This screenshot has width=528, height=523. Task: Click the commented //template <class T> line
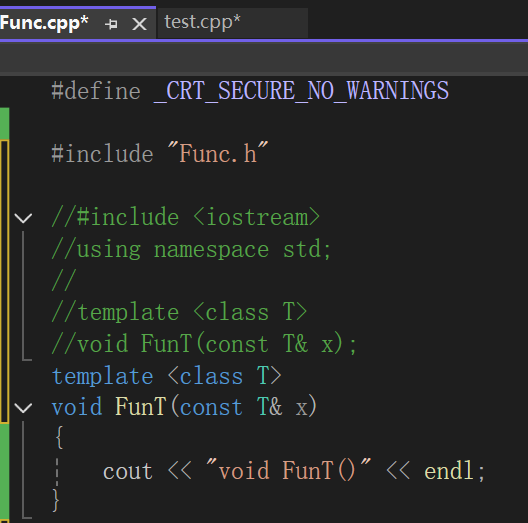click(x=179, y=313)
